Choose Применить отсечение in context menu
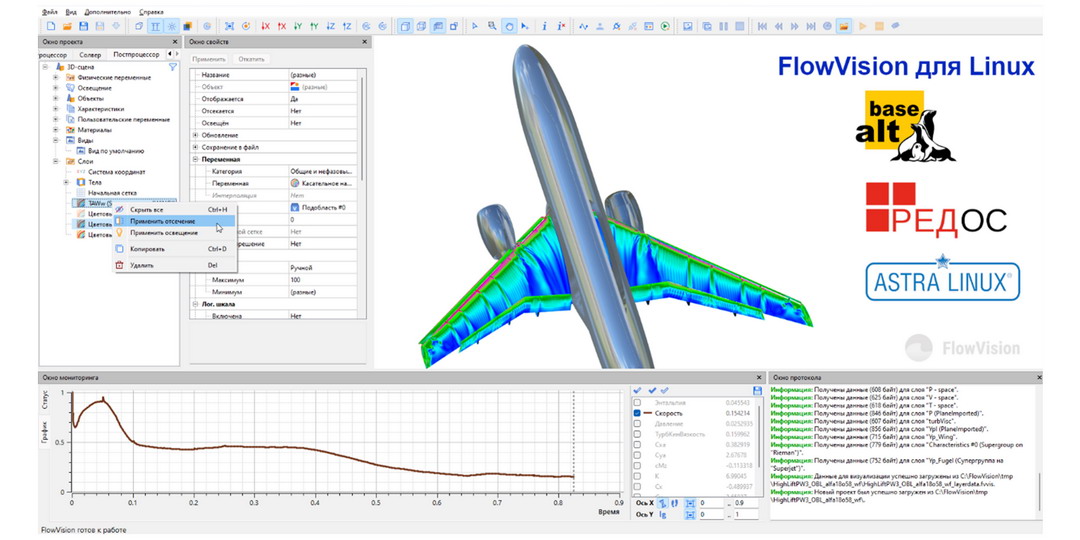Screen dimensions: 1080x540 174,221
